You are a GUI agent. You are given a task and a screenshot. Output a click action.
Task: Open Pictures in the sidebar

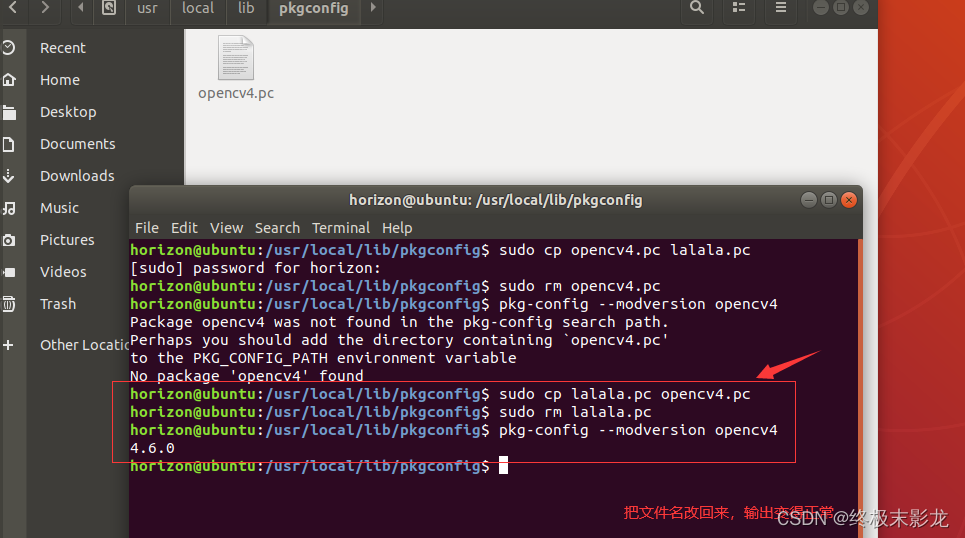67,240
